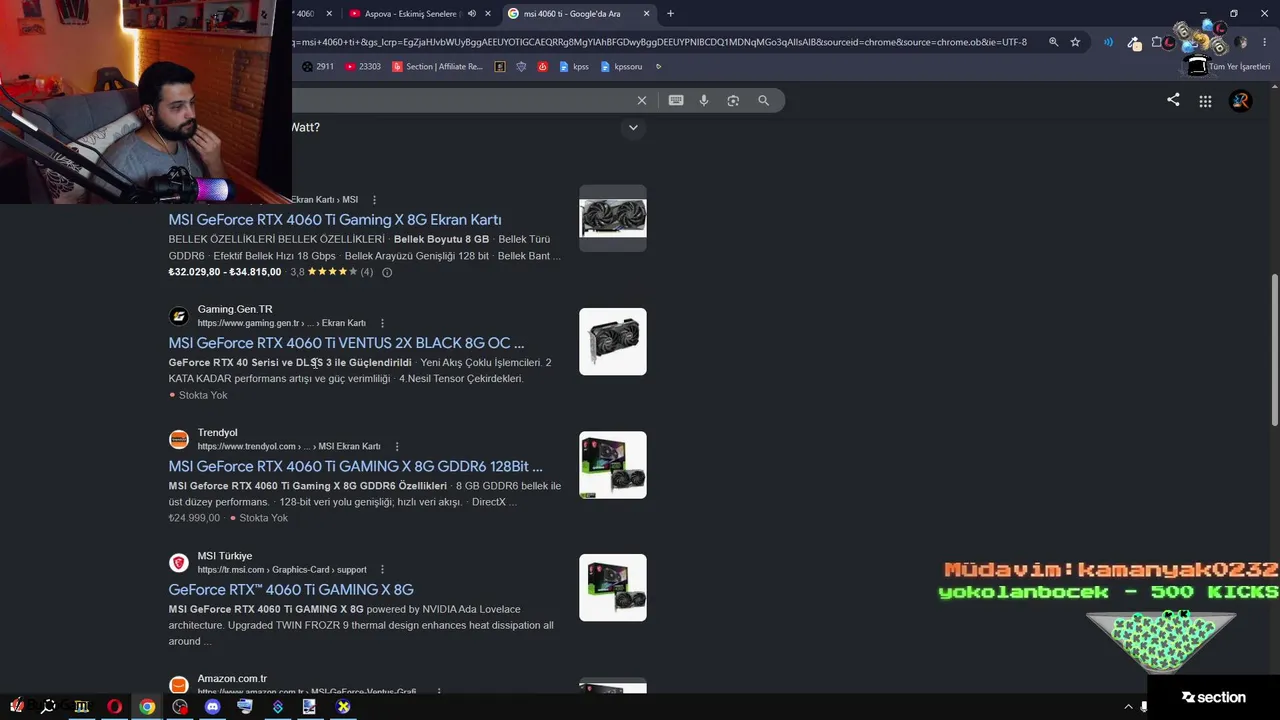The width and height of the screenshot is (1280, 720).
Task: Switch to Chrome in the taskbar
Action: click(x=147, y=706)
